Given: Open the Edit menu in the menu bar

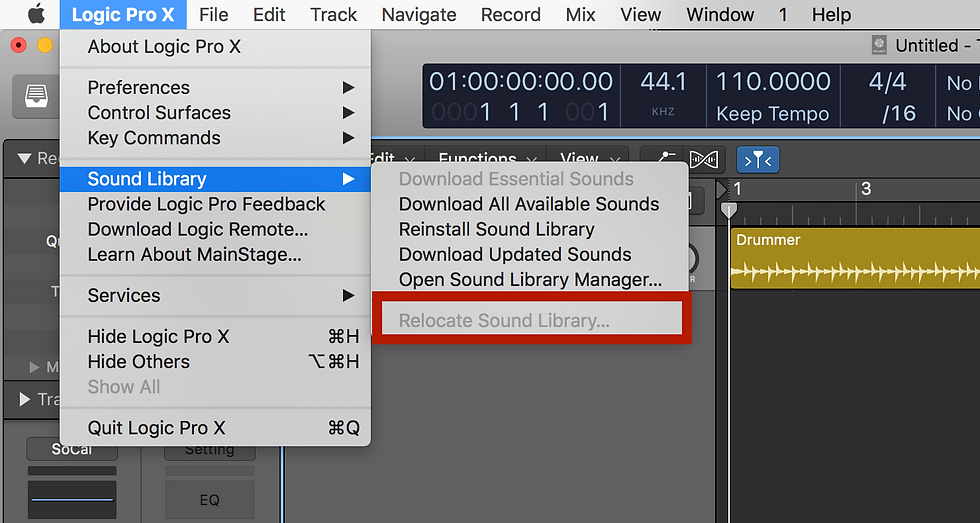Looking at the screenshot, I should [x=269, y=14].
